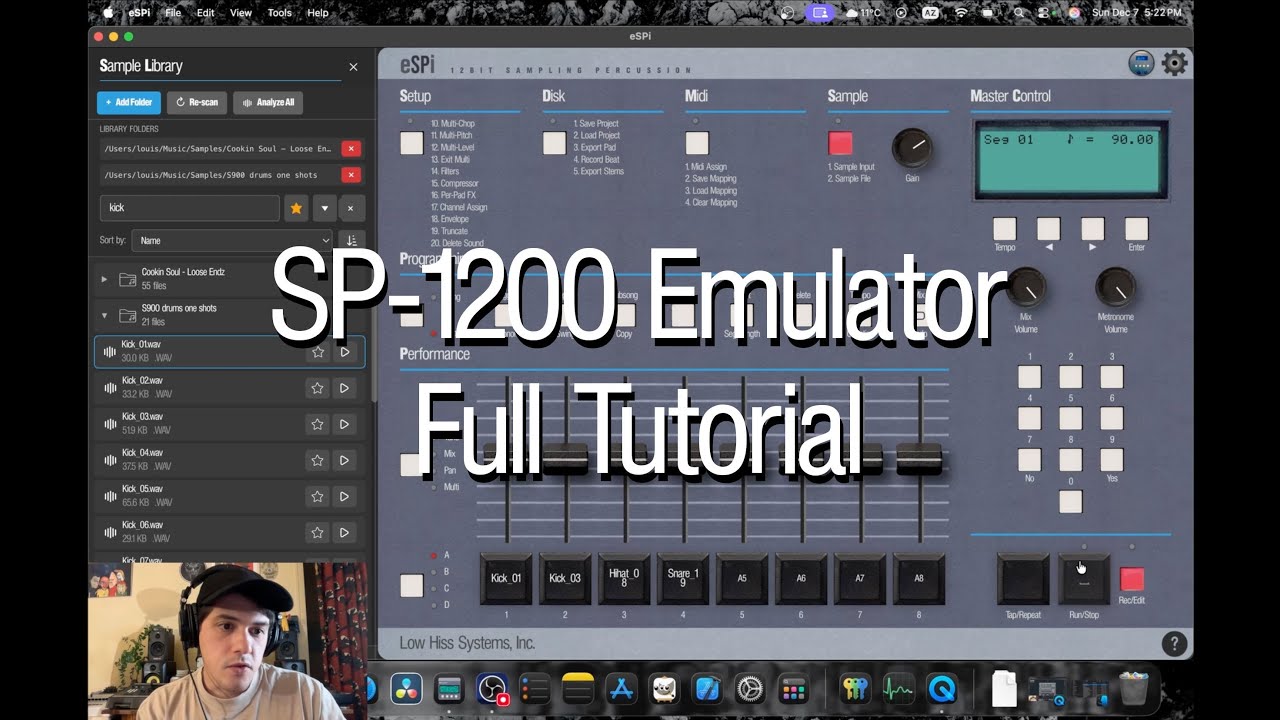
Task: Open the View menu
Action: pyautogui.click(x=241, y=13)
